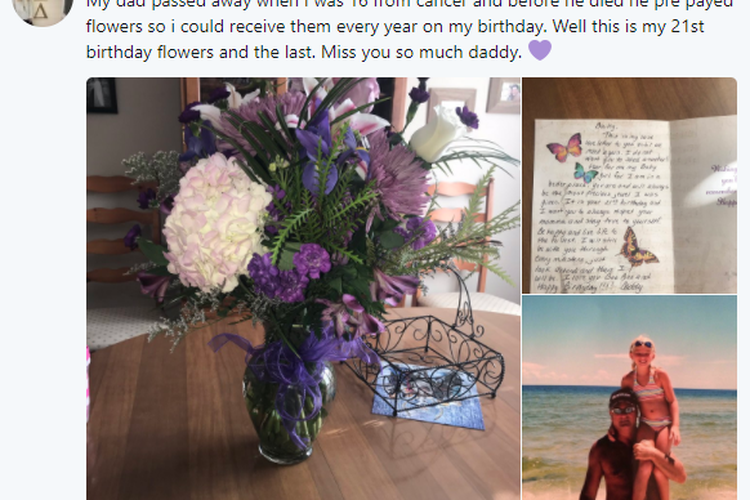750x500 pixels.
Task: Click the purple heart emoji
Action: [540, 50]
